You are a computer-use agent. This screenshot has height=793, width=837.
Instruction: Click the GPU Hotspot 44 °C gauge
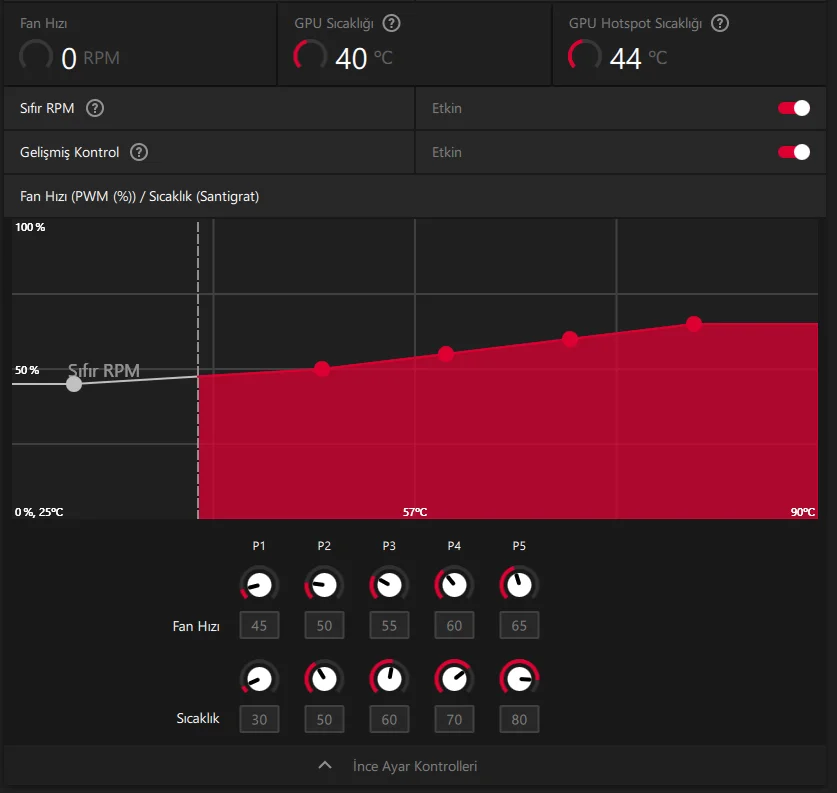pos(585,56)
